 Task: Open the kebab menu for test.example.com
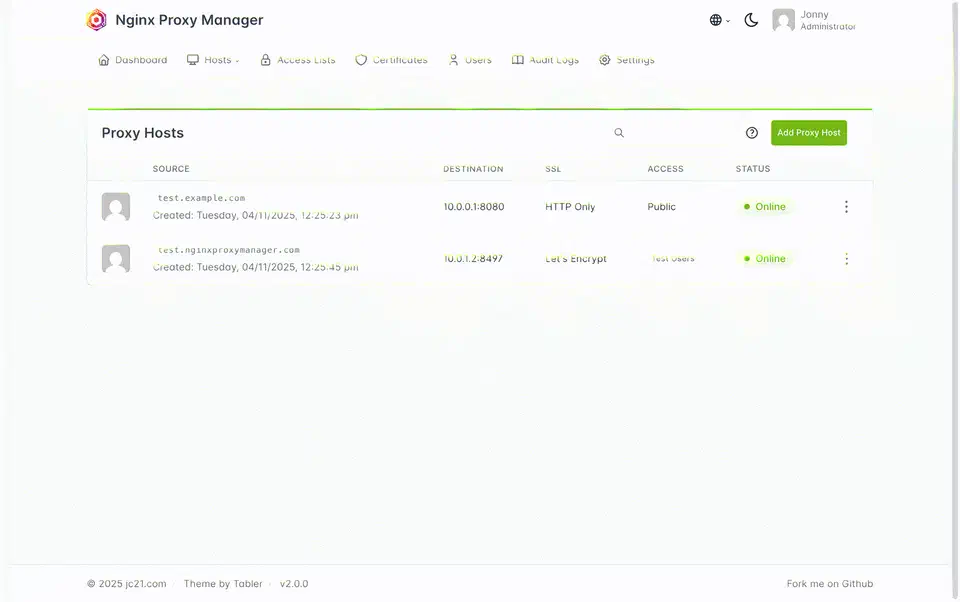(x=846, y=206)
